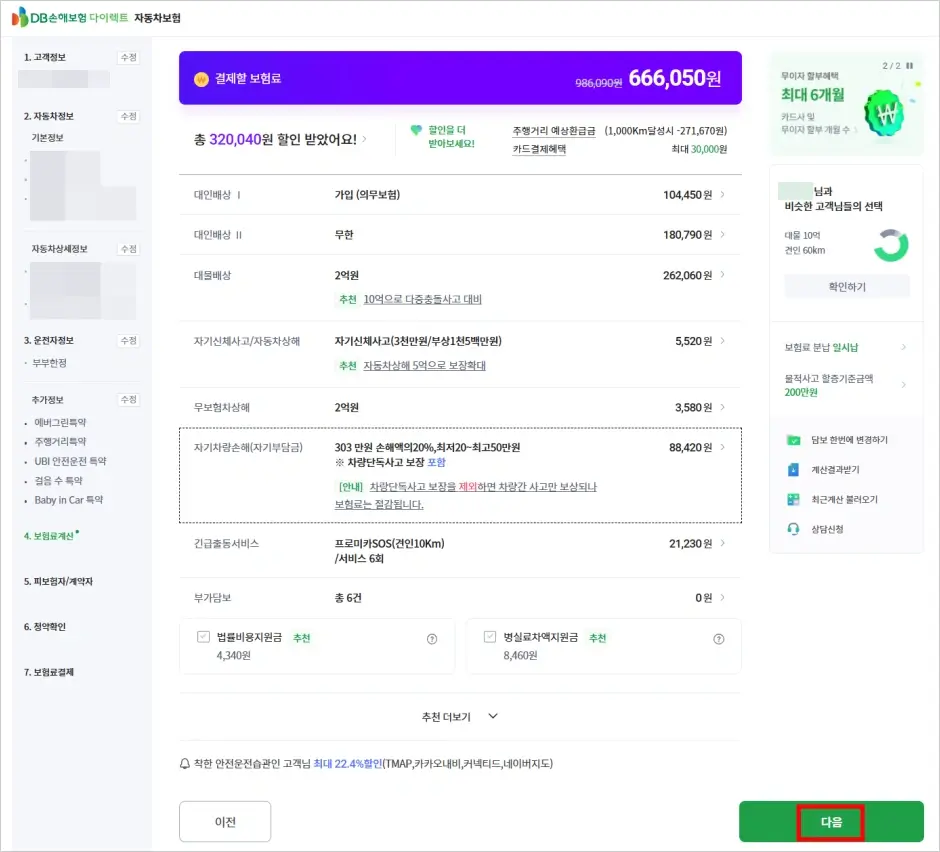Viewport: 940px width, 852px height.
Task: Open 긴급출동서비스 21,230원 row chevron
Action: click(722, 543)
